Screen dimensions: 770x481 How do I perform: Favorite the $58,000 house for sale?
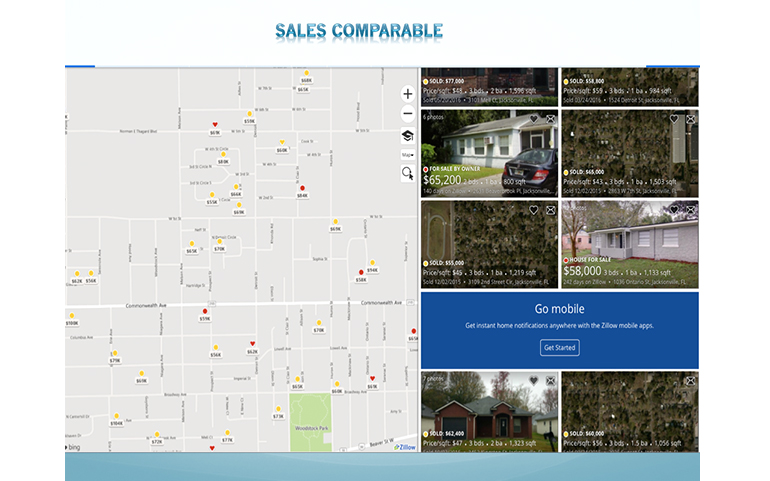point(674,210)
